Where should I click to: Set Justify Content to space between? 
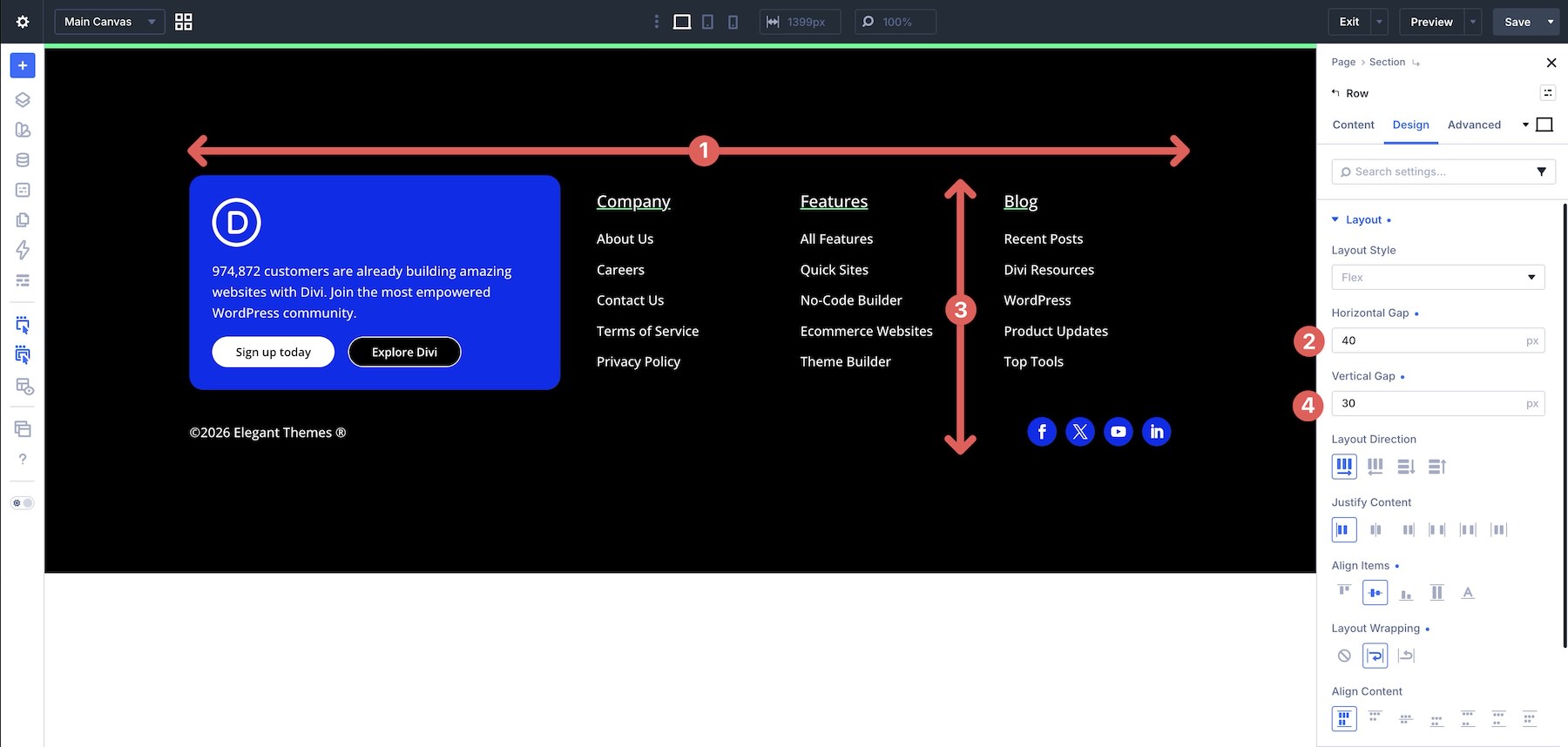click(x=1437, y=529)
